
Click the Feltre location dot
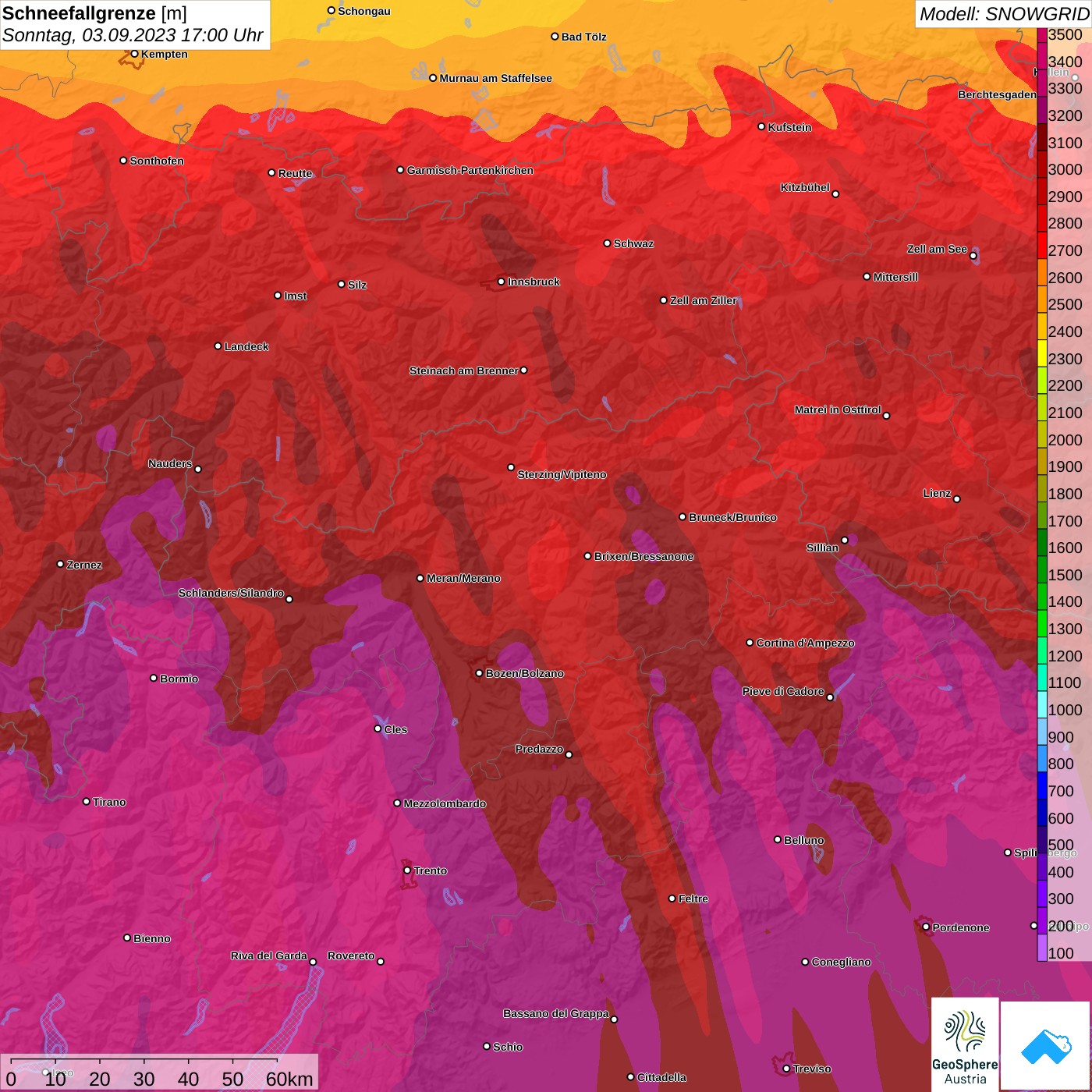[672, 899]
